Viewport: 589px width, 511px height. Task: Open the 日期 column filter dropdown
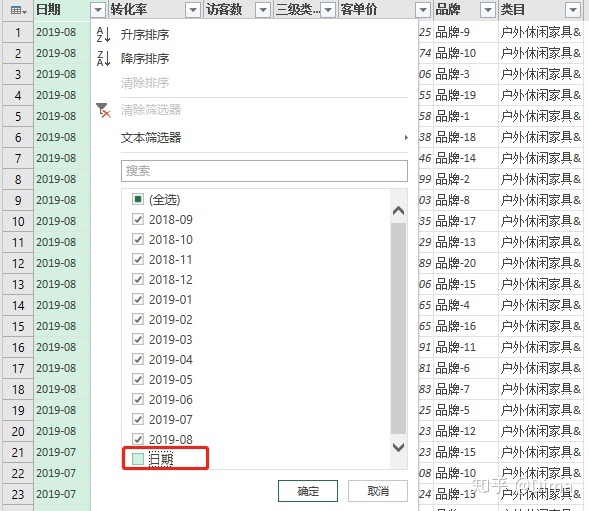point(98,10)
